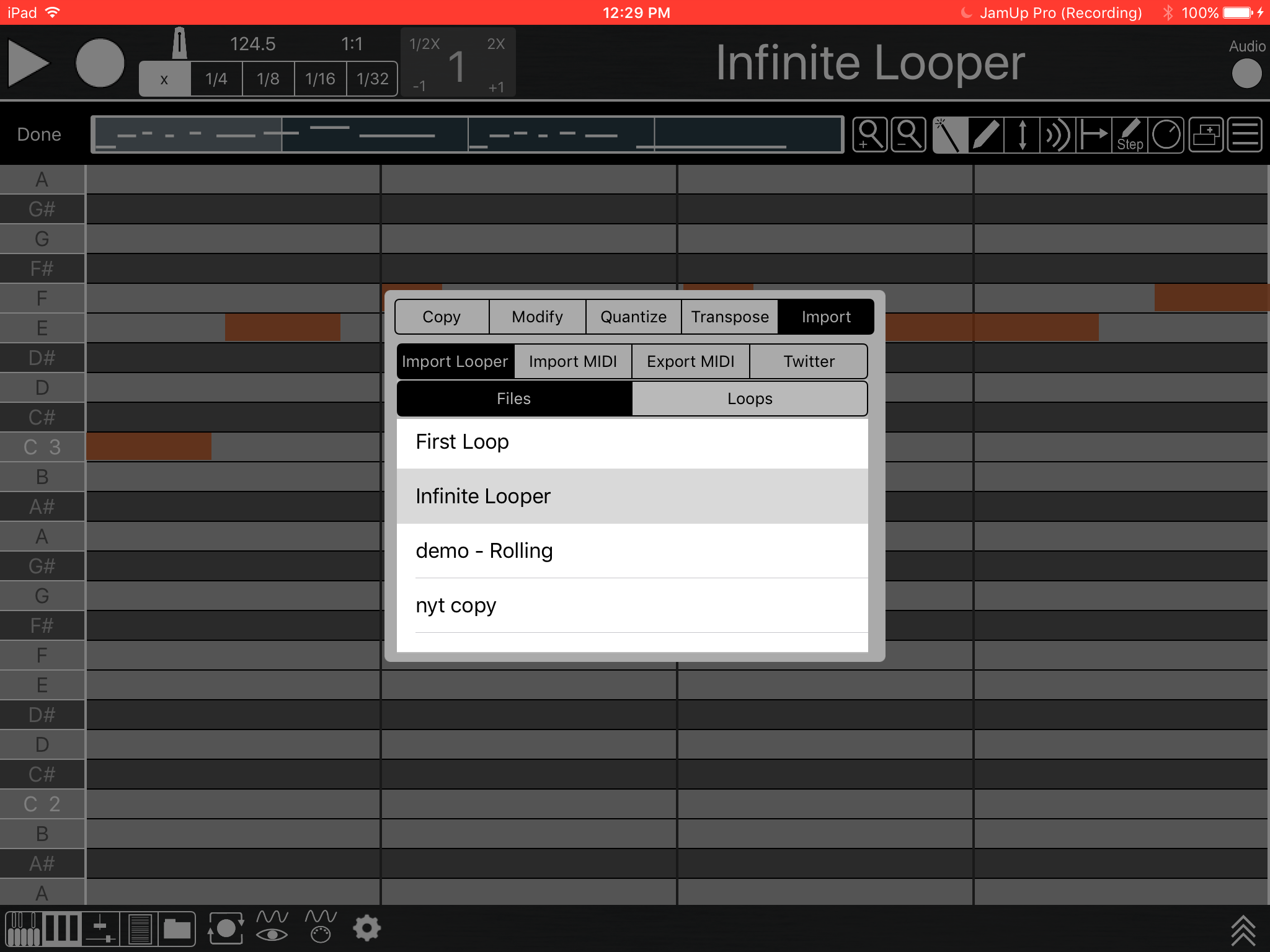
Task: Start playback with the play button
Action: (x=29, y=63)
